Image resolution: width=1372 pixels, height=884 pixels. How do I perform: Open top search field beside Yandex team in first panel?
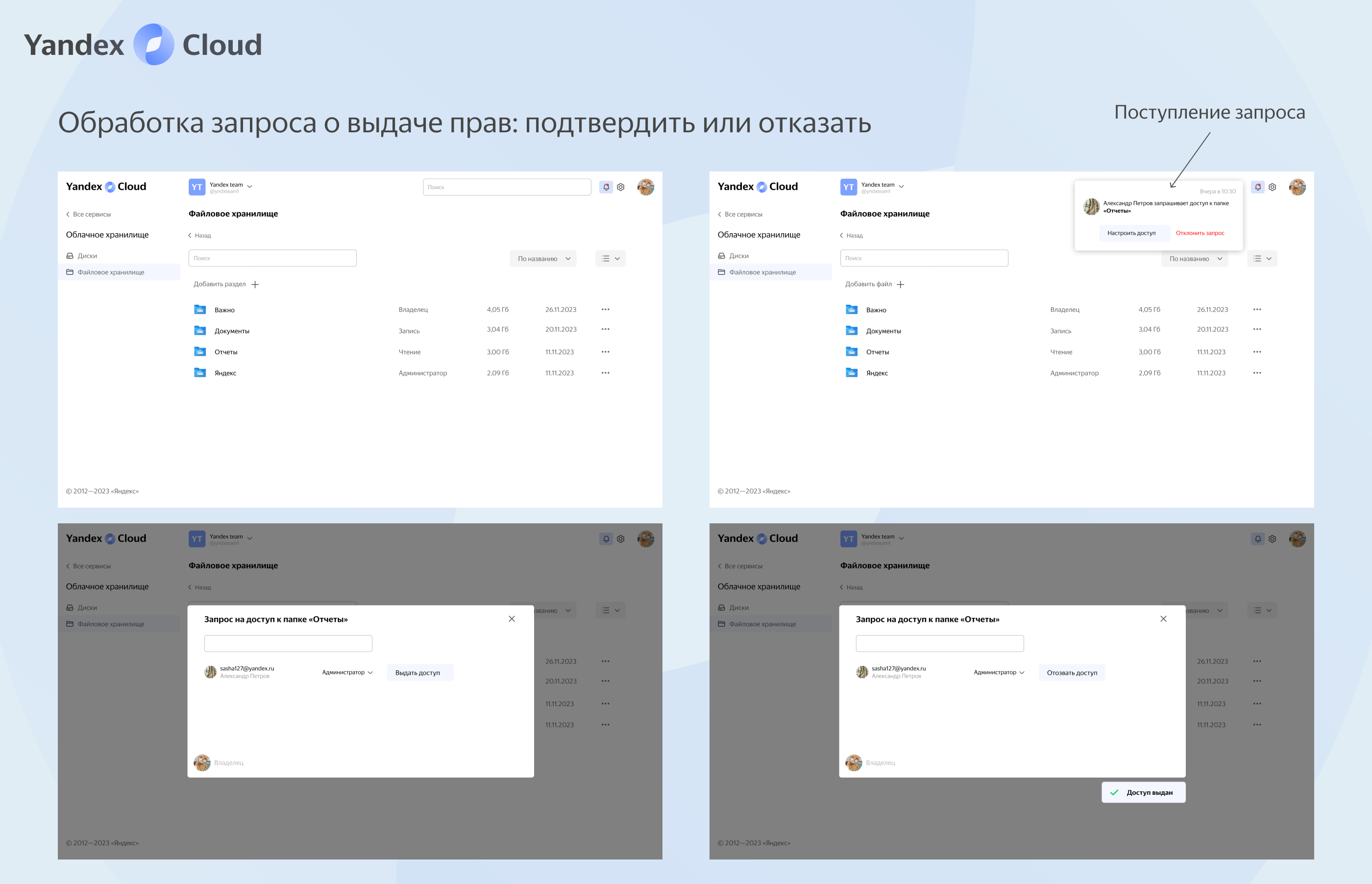point(507,187)
